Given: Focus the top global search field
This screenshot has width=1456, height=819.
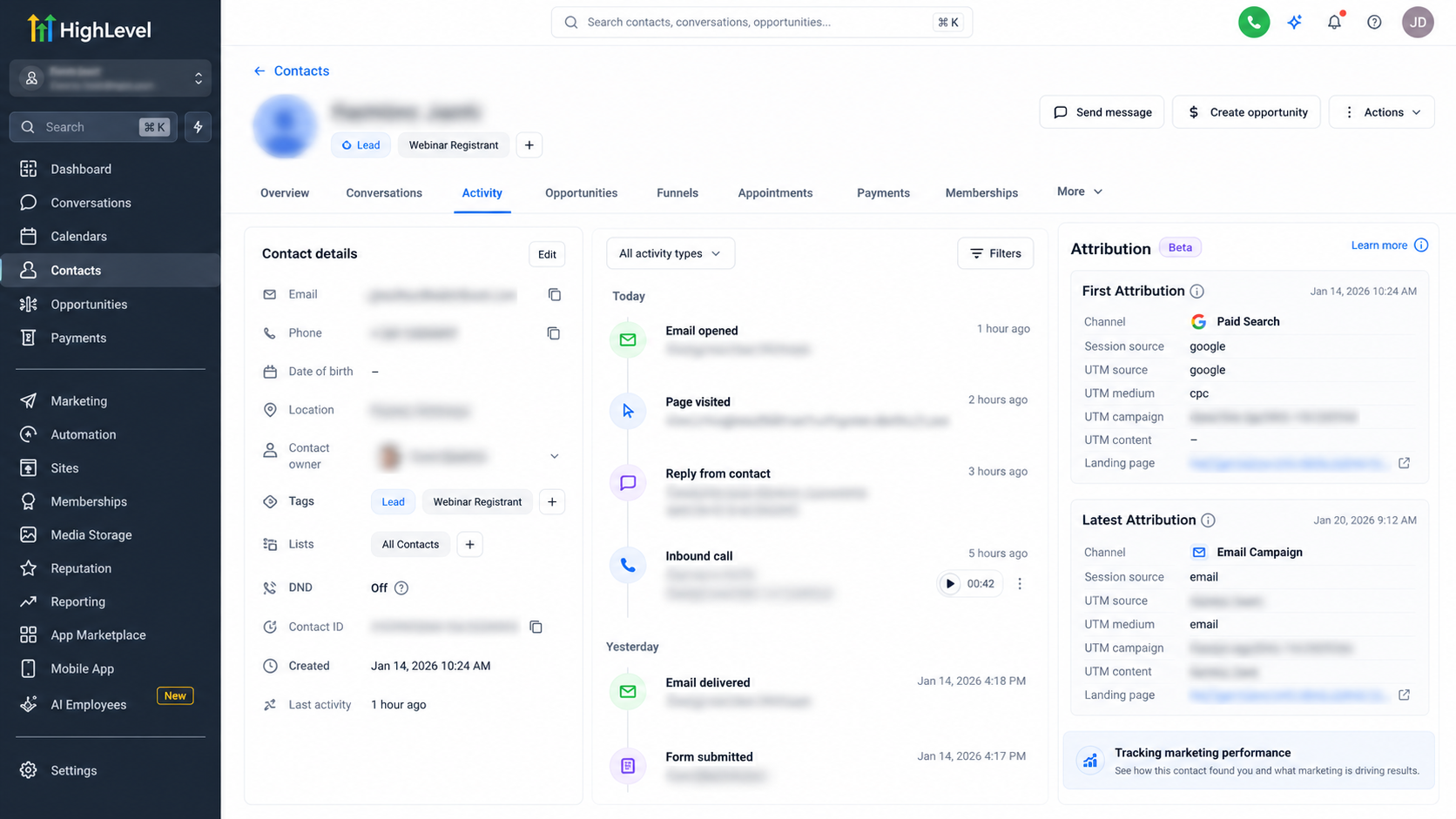Looking at the screenshot, I should (x=762, y=22).
